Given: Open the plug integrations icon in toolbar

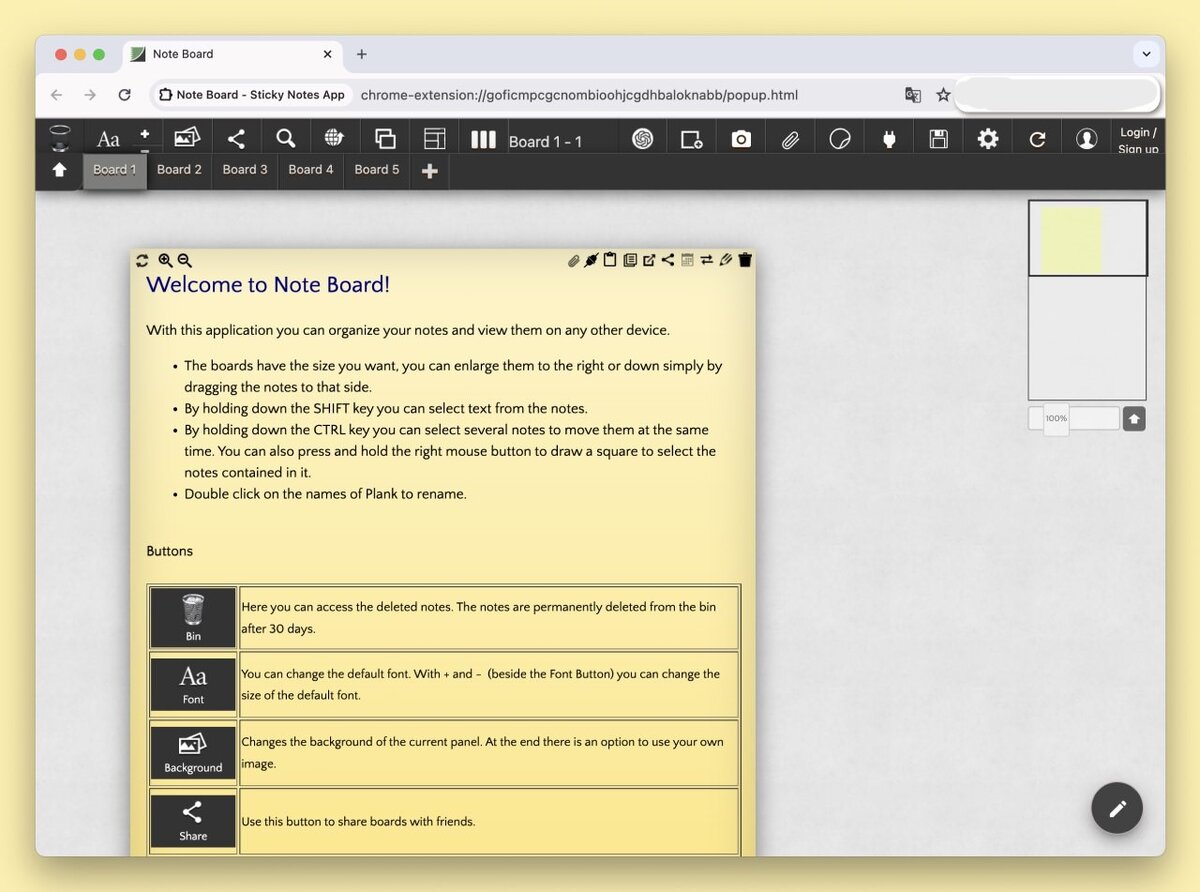Looking at the screenshot, I should [x=889, y=139].
